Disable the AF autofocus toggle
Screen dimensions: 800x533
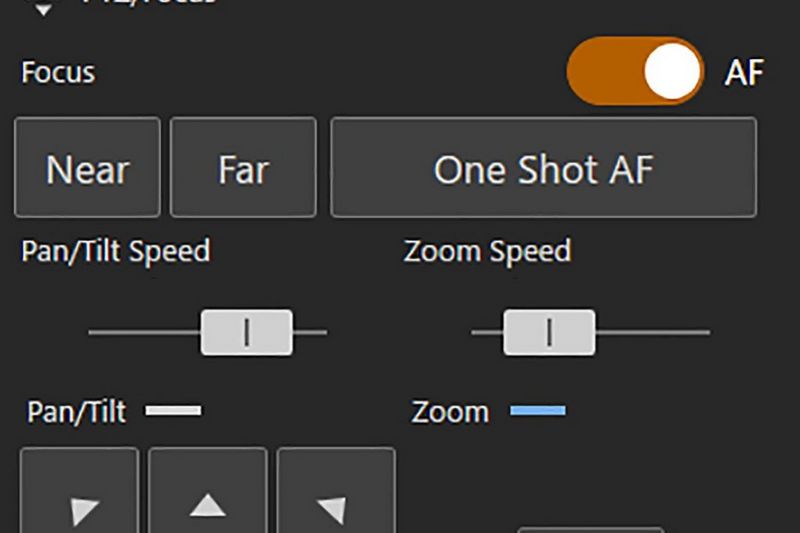coord(635,72)
